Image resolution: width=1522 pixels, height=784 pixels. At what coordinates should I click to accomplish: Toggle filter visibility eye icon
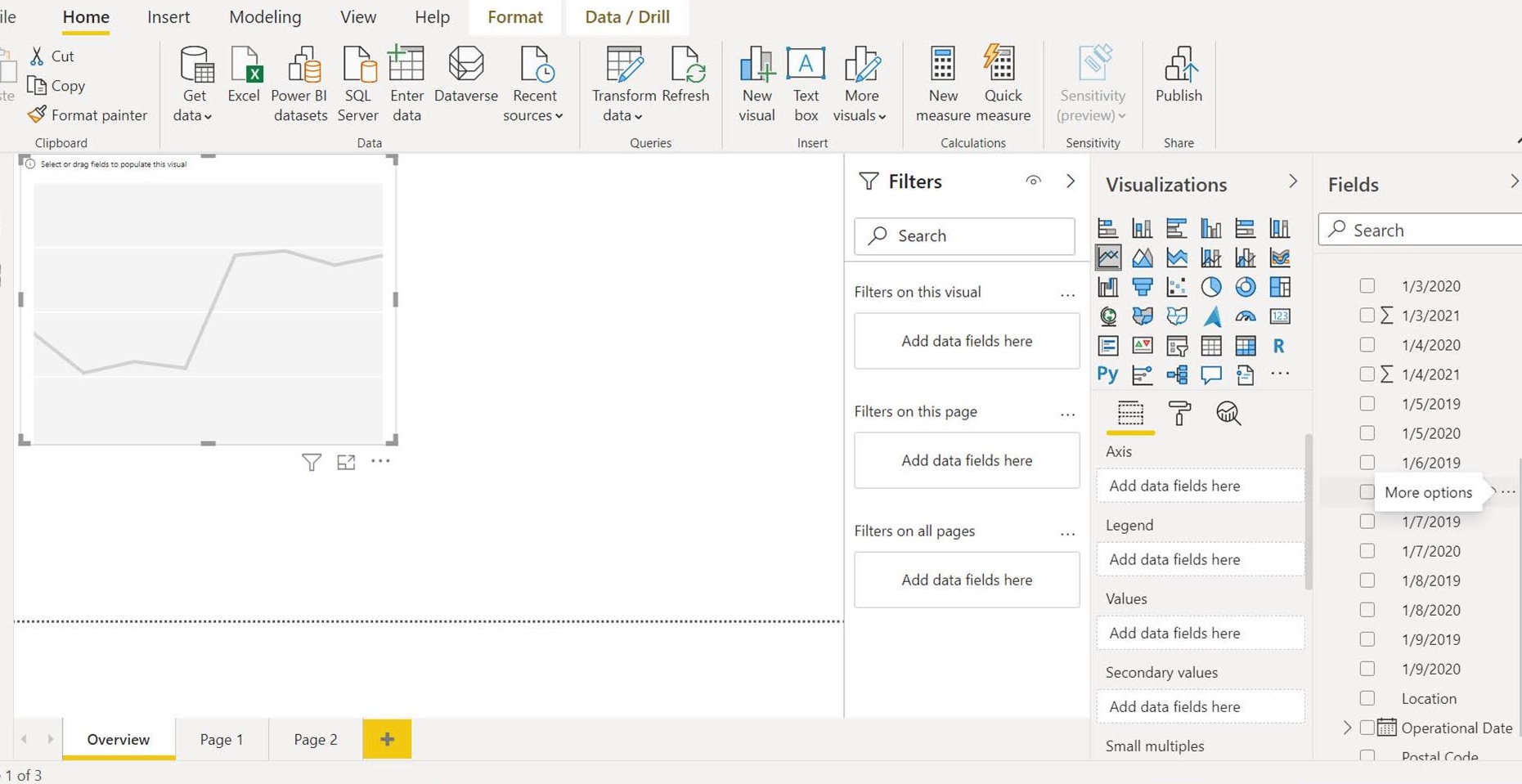(1034, 181)
